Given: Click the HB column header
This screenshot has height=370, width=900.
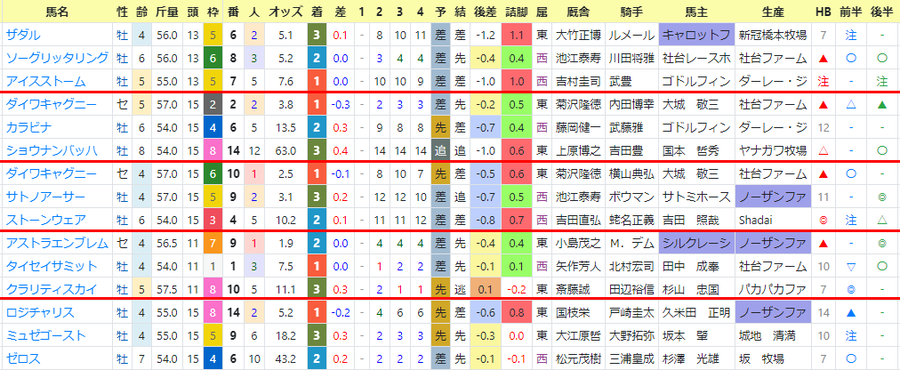Looking at the screenshot, I should [x=823, y=11].
